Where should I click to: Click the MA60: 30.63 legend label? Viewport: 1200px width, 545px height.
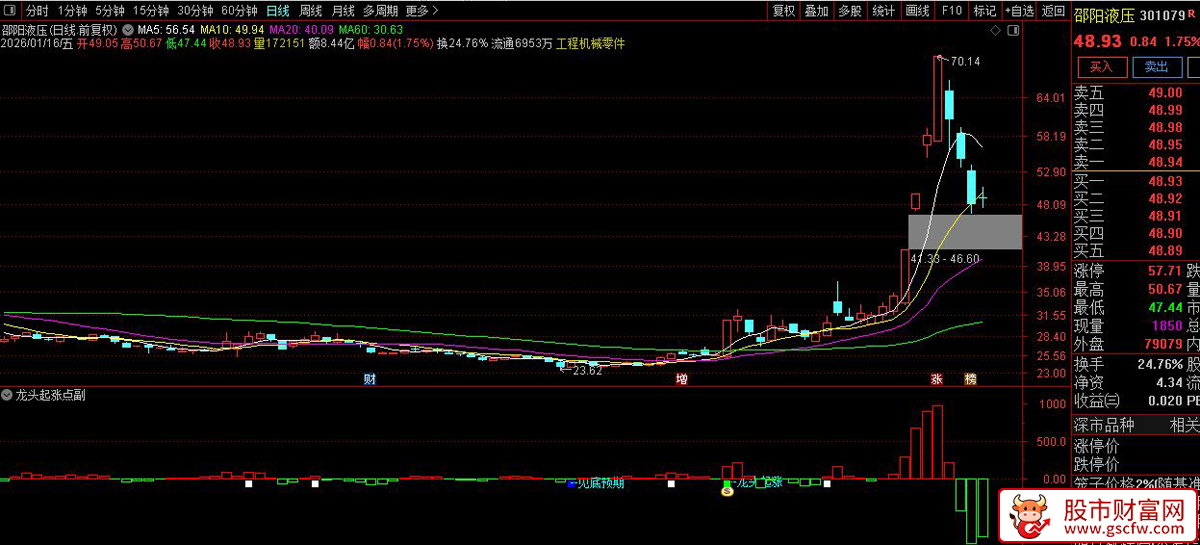coord(371,30)
